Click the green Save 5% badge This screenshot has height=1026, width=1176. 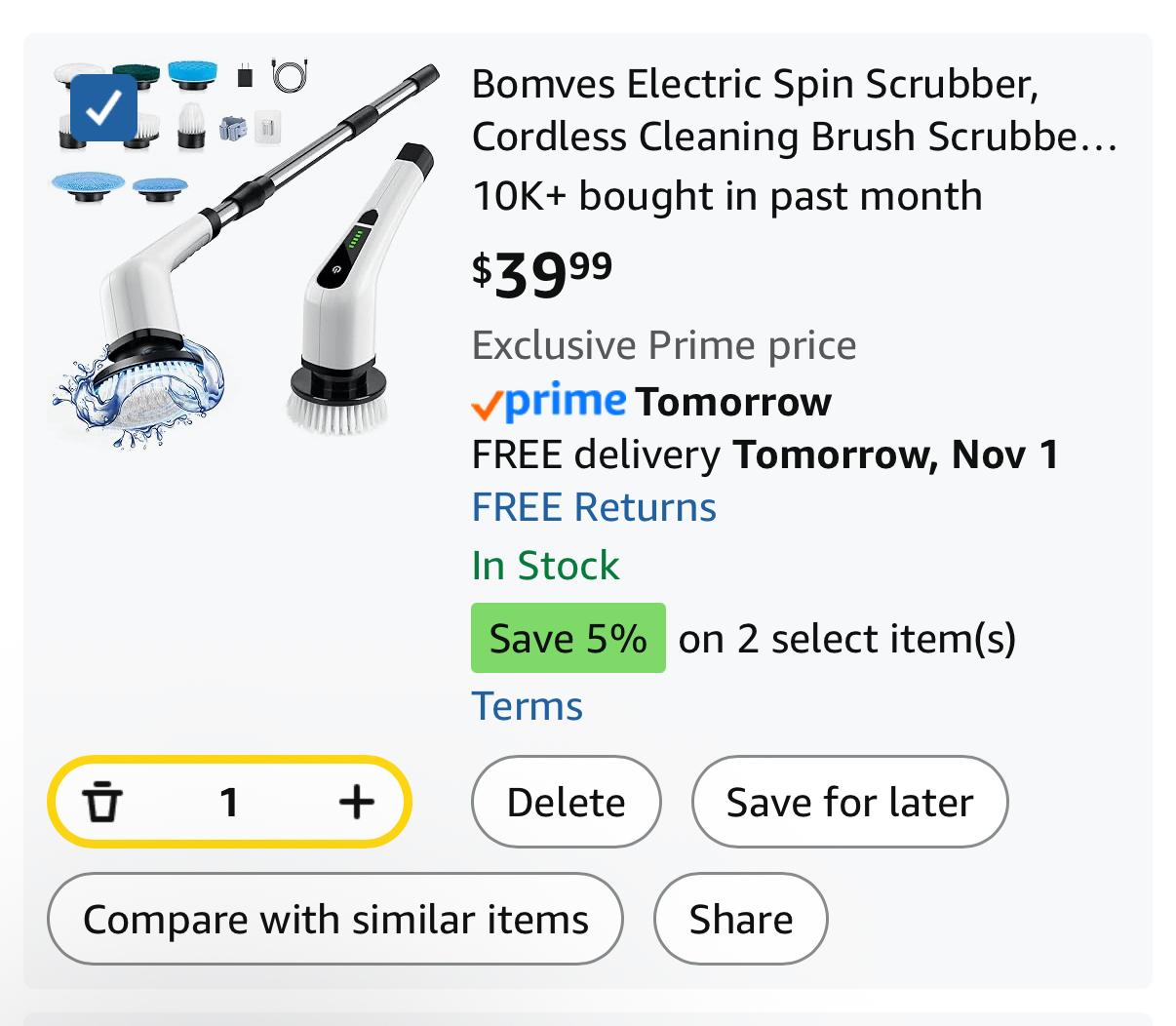(x=568, y=639)
